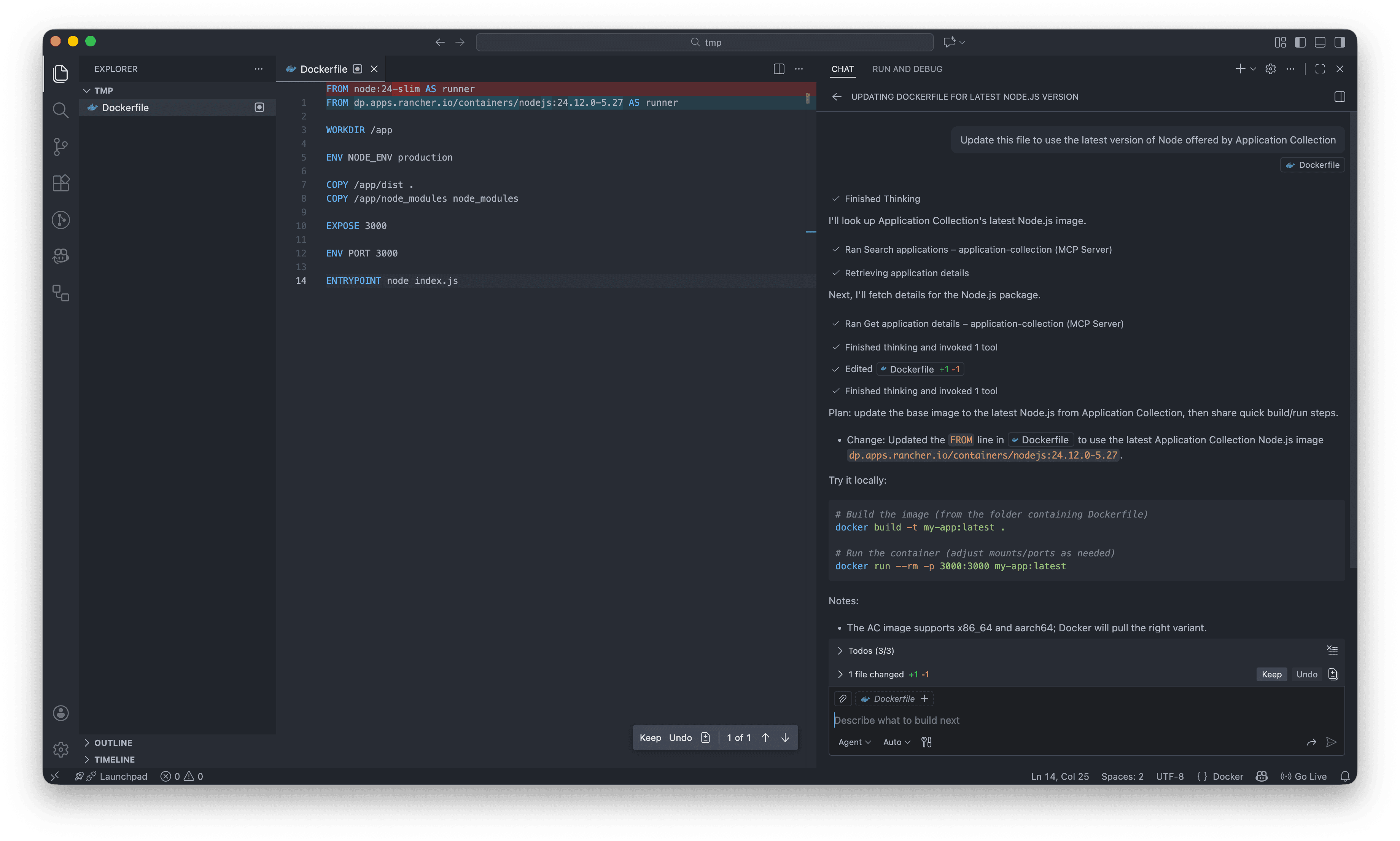This screenshot has width=1400, height=841.
Task: Open the Remote Explorer view
Action: (x=60, y=293)
